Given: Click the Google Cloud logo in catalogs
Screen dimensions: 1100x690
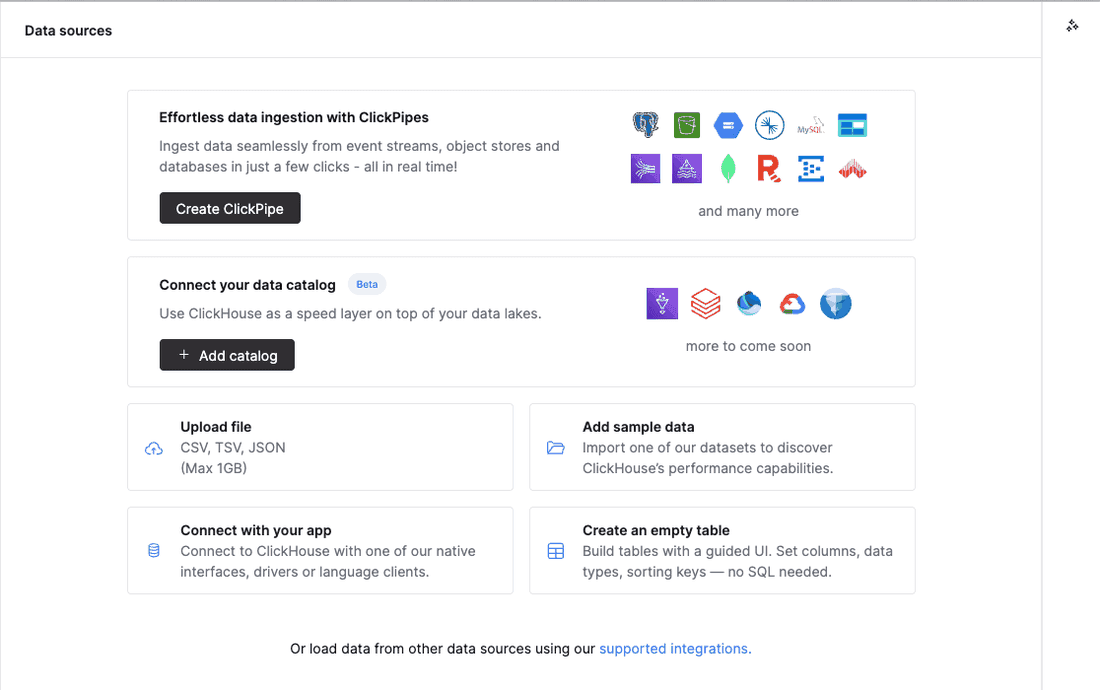Looking at the screenshot, I should pyautogui.click(x=792, y=304).
